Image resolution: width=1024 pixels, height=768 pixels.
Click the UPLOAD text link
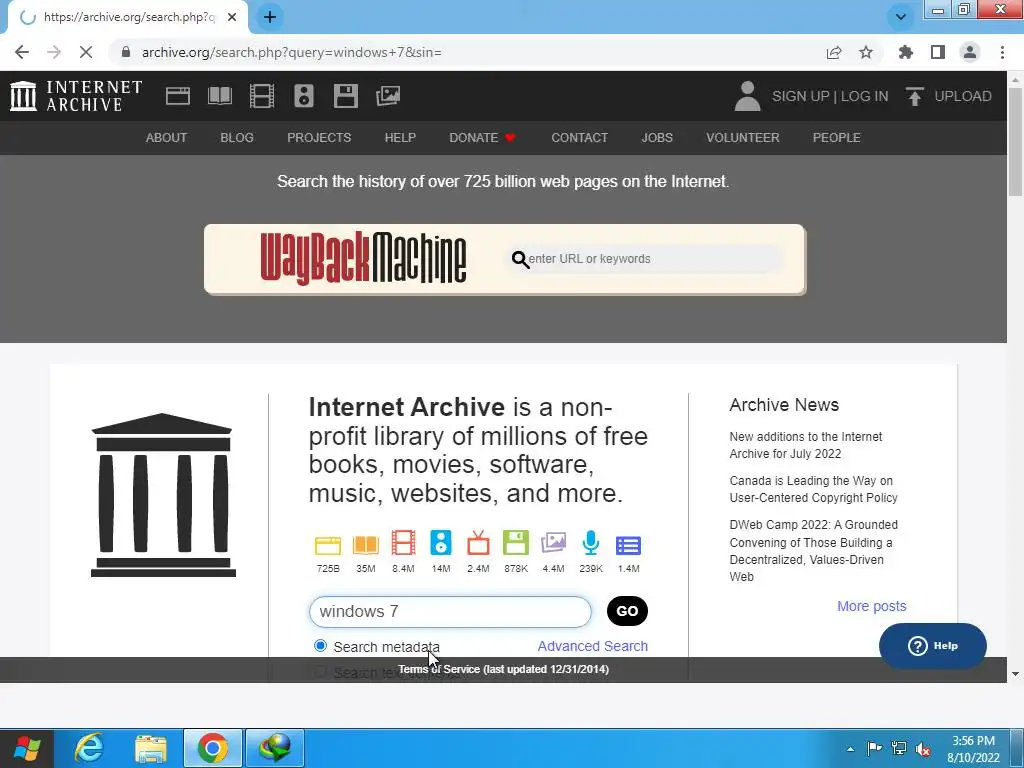pos(963,96)
